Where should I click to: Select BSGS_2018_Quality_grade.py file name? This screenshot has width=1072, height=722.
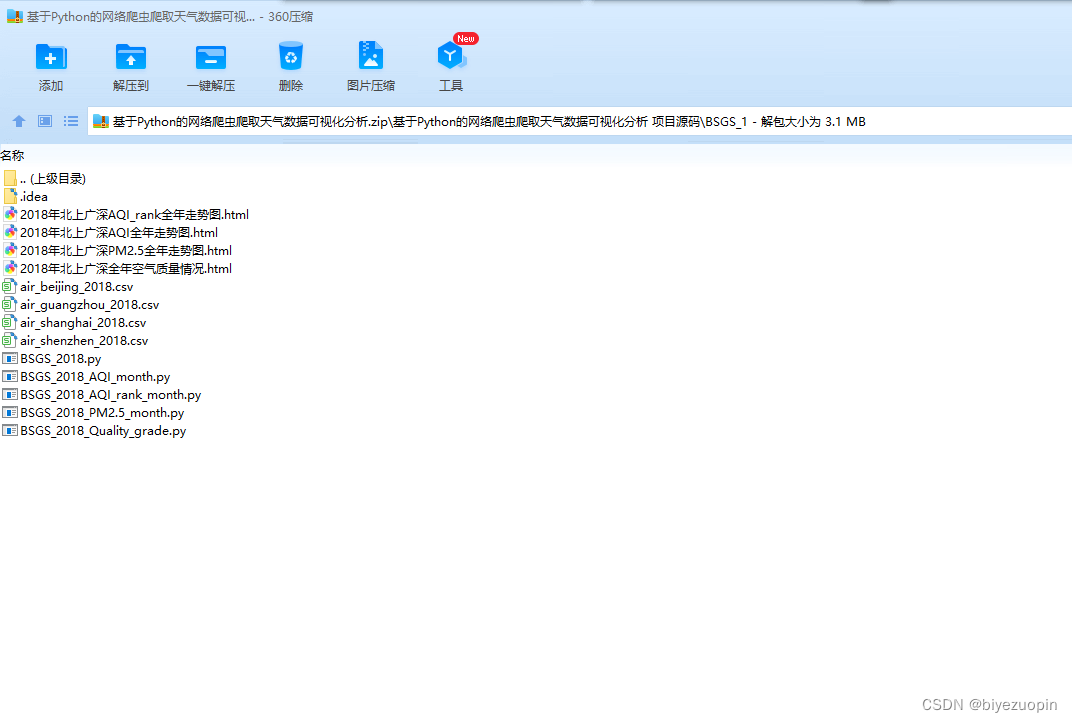(103, 431)
